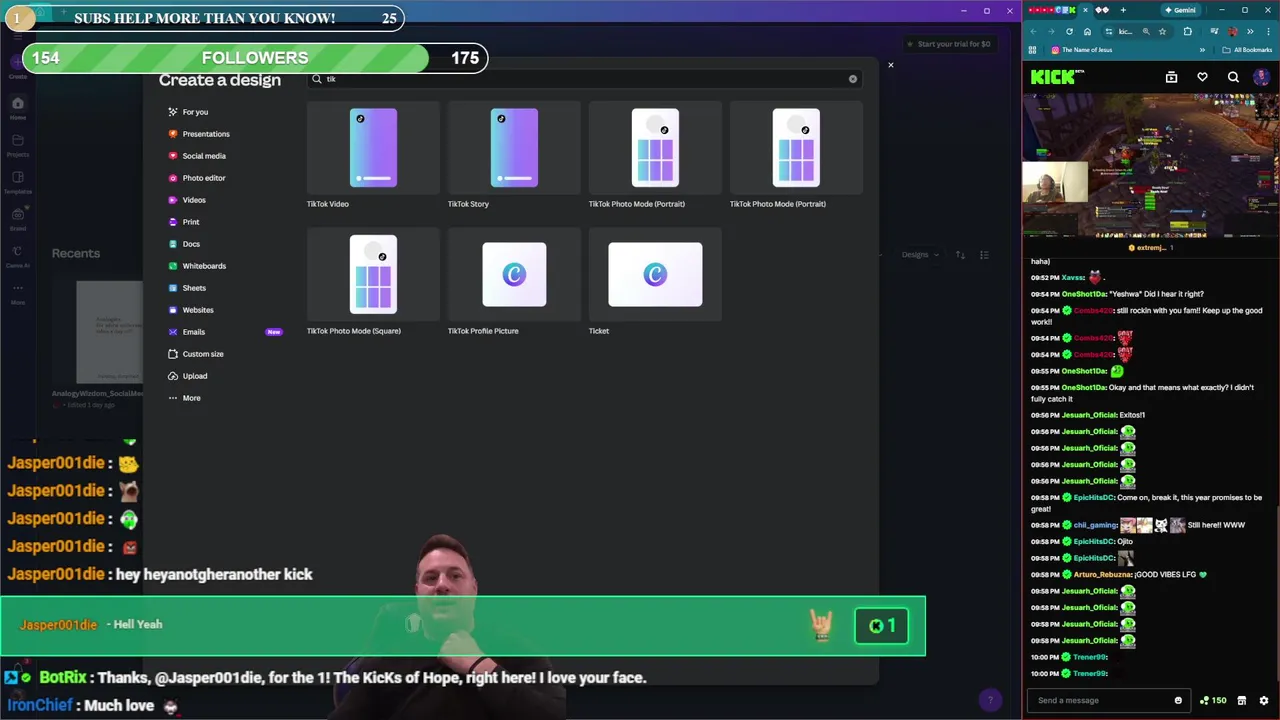
Task: Click the Send a message chat field
Action: [x=1100, y=700]
